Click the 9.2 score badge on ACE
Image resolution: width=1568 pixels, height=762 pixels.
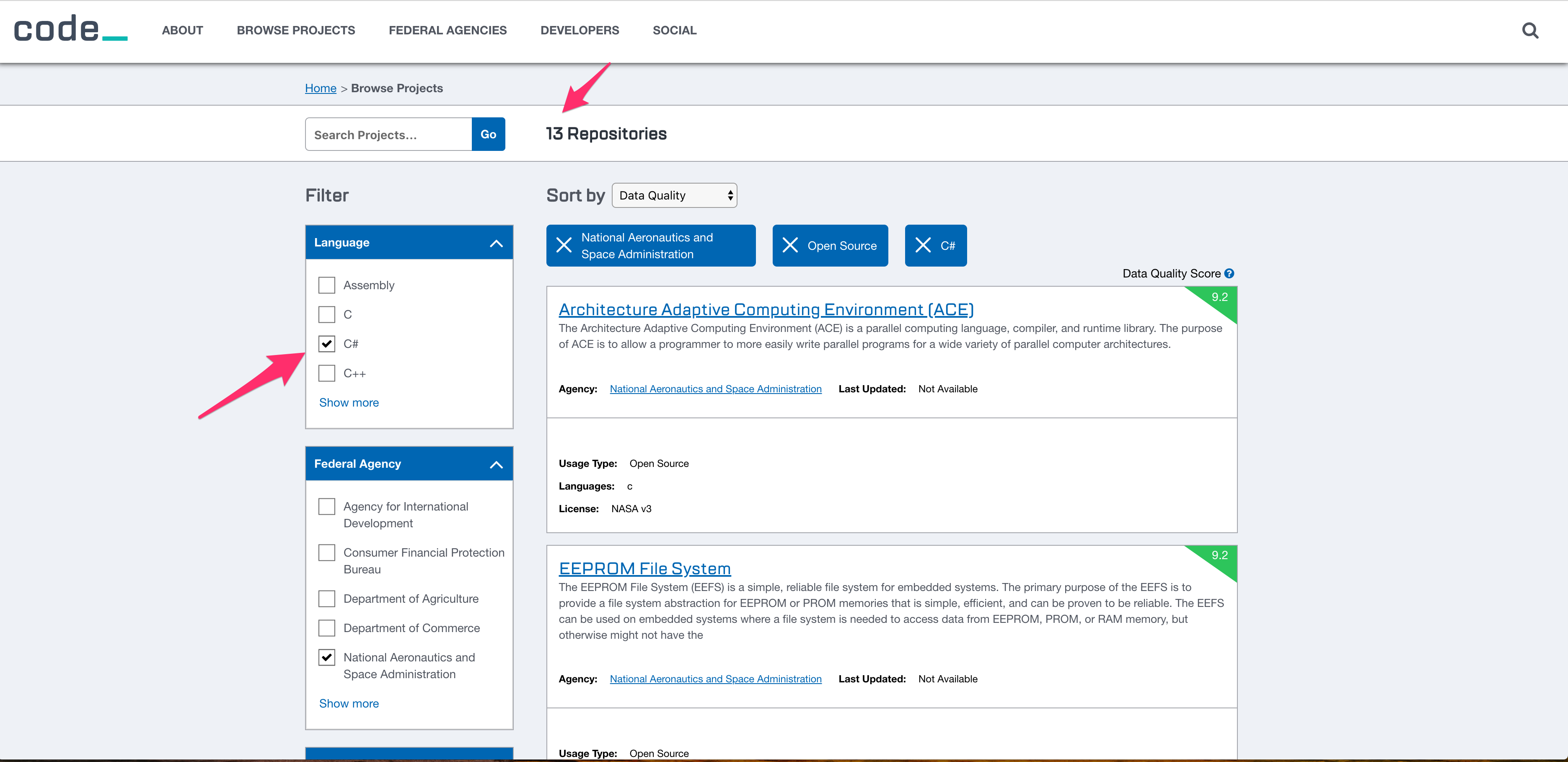[1219, 298]
